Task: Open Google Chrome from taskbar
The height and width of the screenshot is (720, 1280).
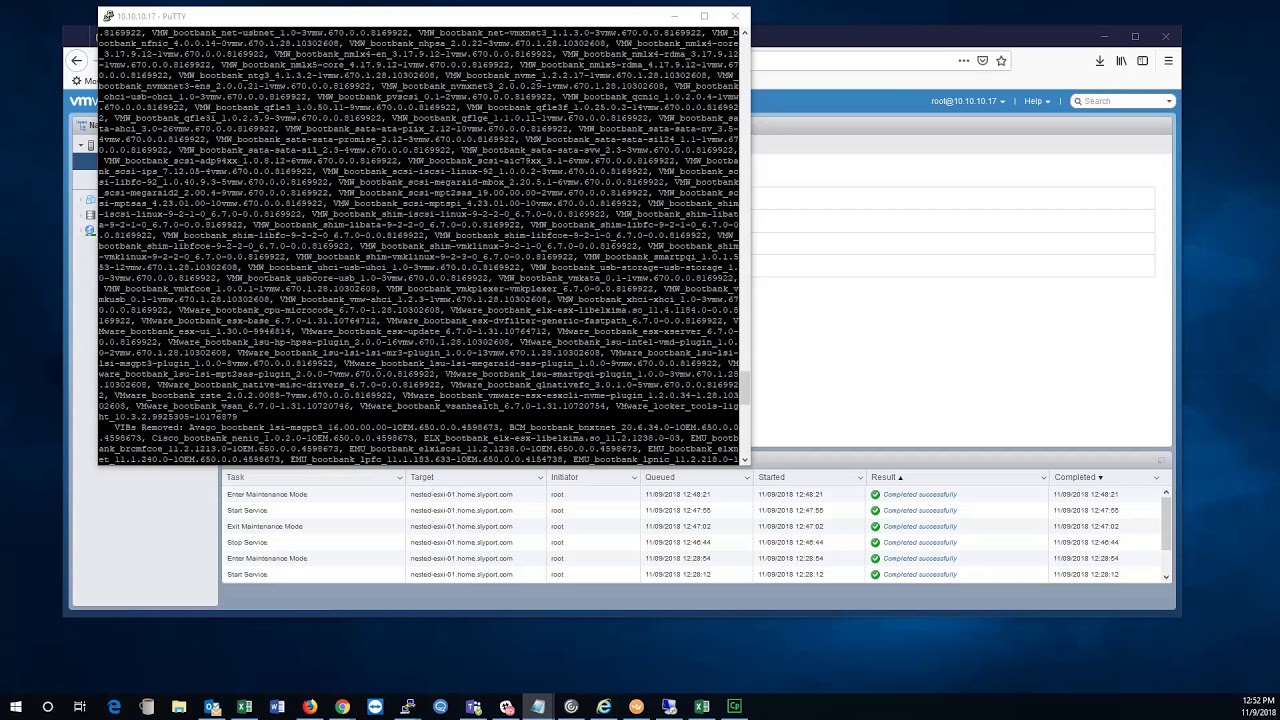Action: [342, 707]
